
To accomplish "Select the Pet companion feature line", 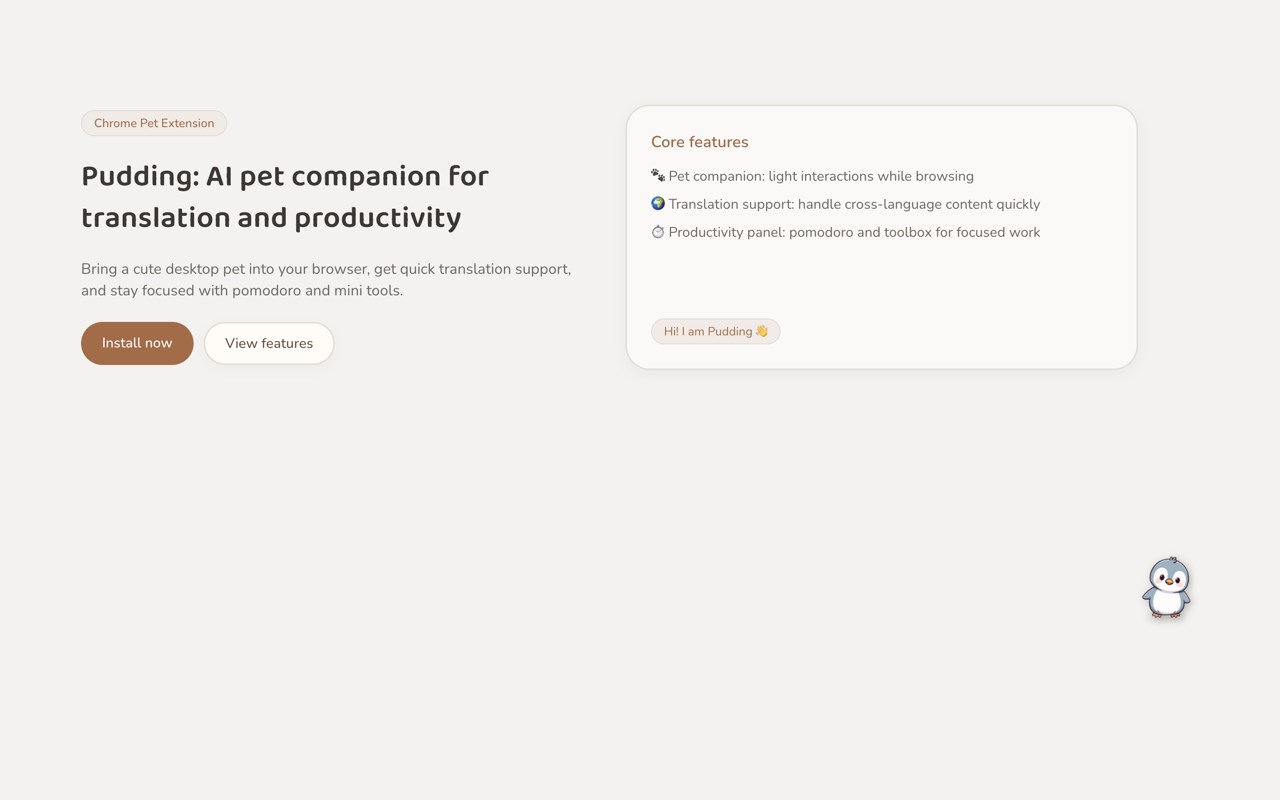I will tap(812, 176).
